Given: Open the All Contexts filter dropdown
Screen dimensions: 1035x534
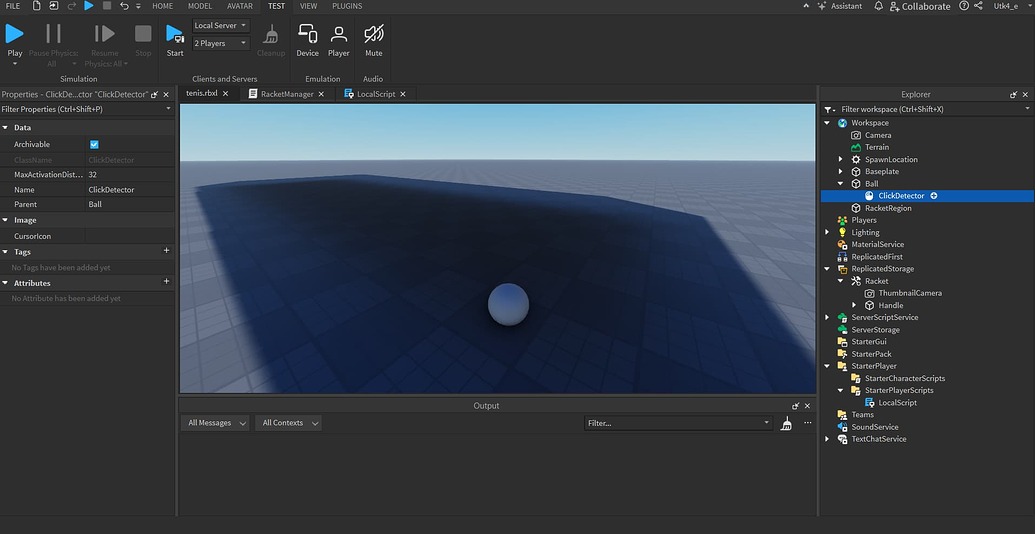Looking at the screenshot, I should pos(288,423).
